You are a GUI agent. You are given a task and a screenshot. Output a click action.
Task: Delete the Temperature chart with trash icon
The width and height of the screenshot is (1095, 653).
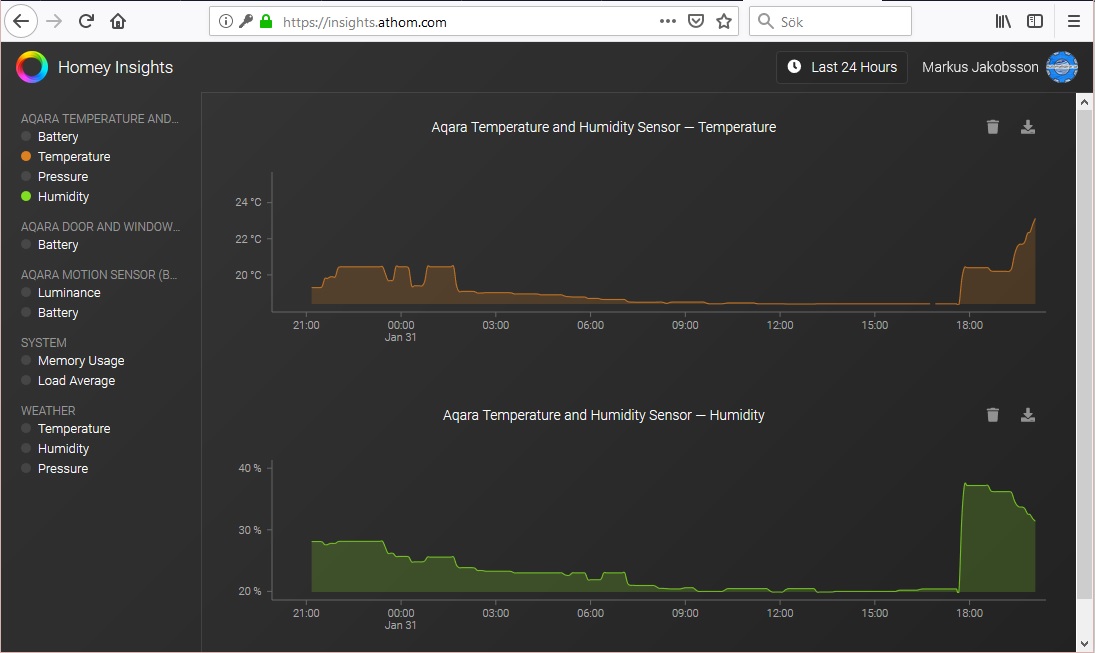point(992,127)
